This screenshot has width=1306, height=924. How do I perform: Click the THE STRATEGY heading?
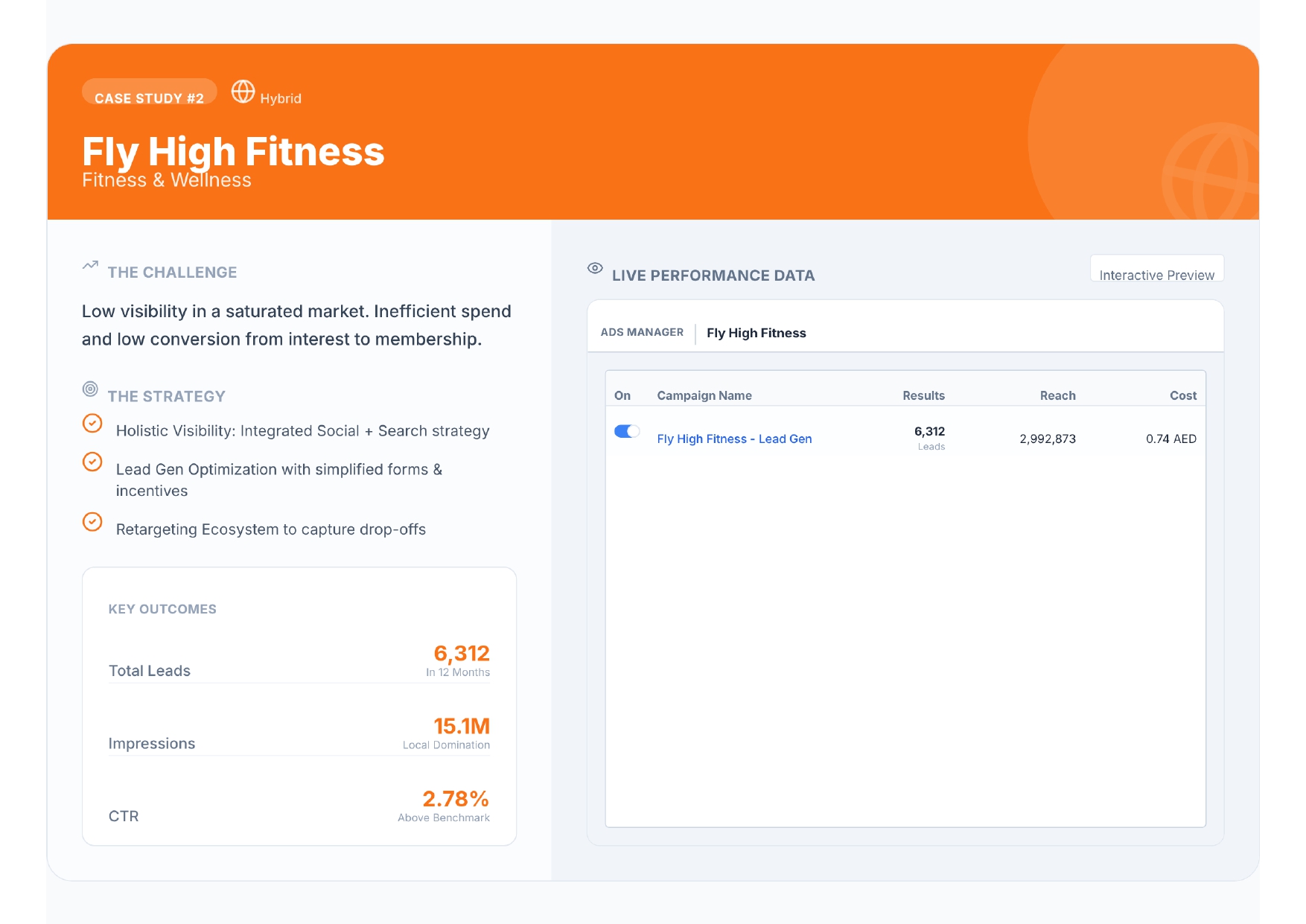166,397
